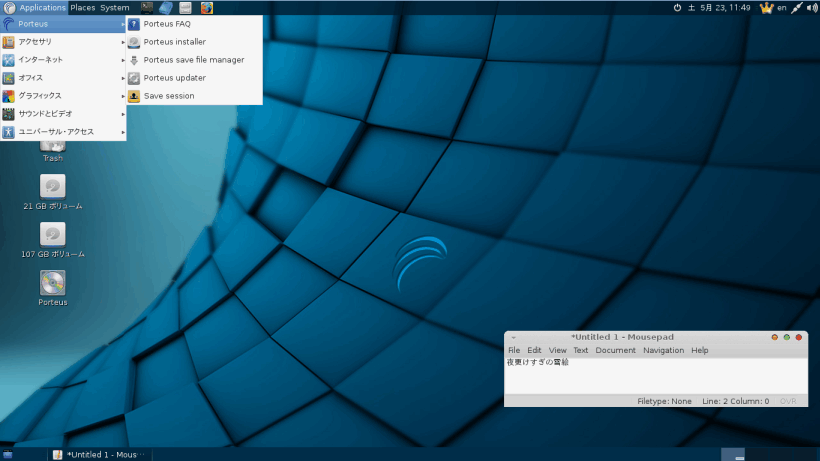Click in the Mousepad text editing area
Viewport: 820px width, 461px height.
point(656,376)
